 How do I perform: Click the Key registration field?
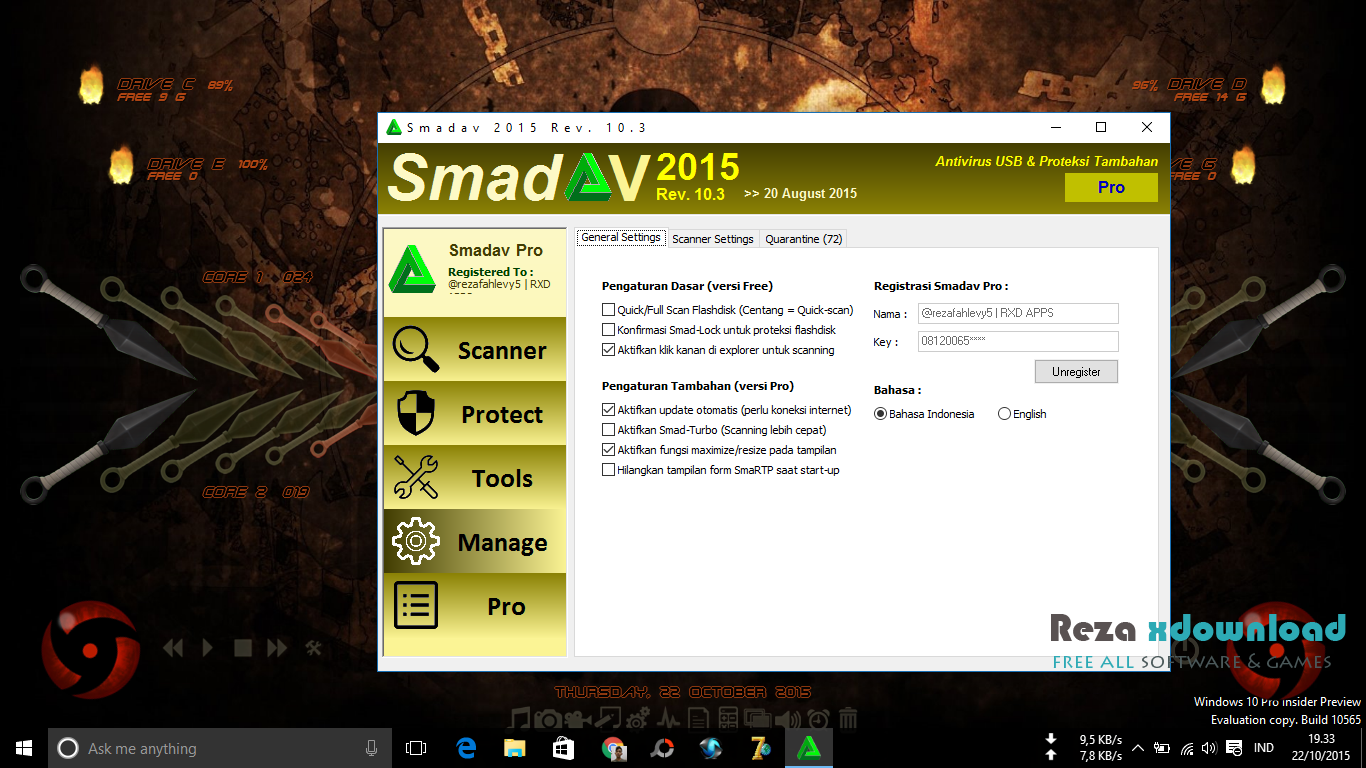(x=1018, y=341)
